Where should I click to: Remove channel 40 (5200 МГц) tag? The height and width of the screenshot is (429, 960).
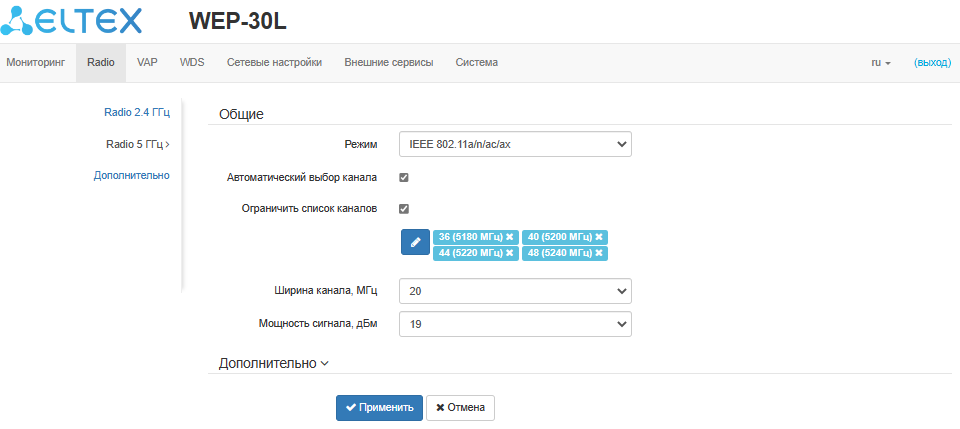[x=599, y=237]
